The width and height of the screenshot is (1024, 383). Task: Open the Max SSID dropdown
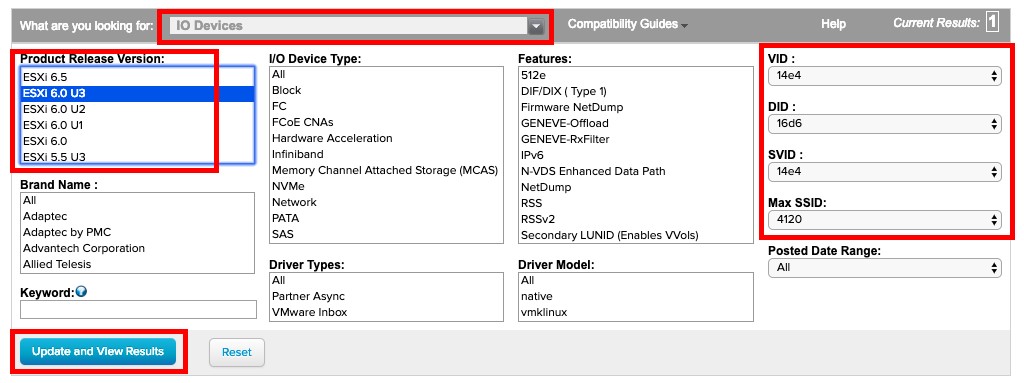[885, 220]
